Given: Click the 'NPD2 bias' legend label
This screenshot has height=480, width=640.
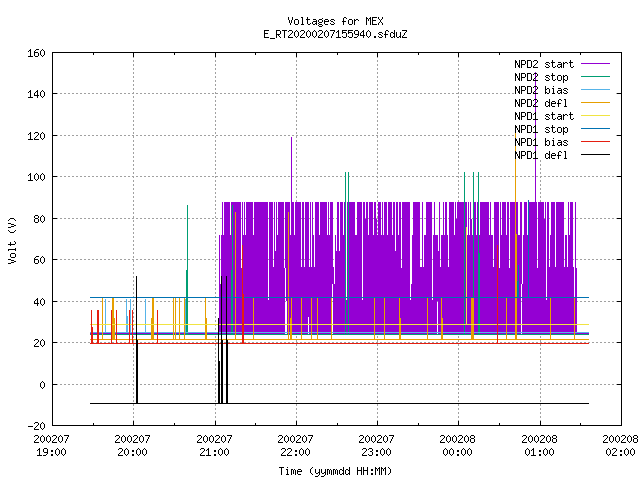Looking at the screenshot, I should (541, 90).
